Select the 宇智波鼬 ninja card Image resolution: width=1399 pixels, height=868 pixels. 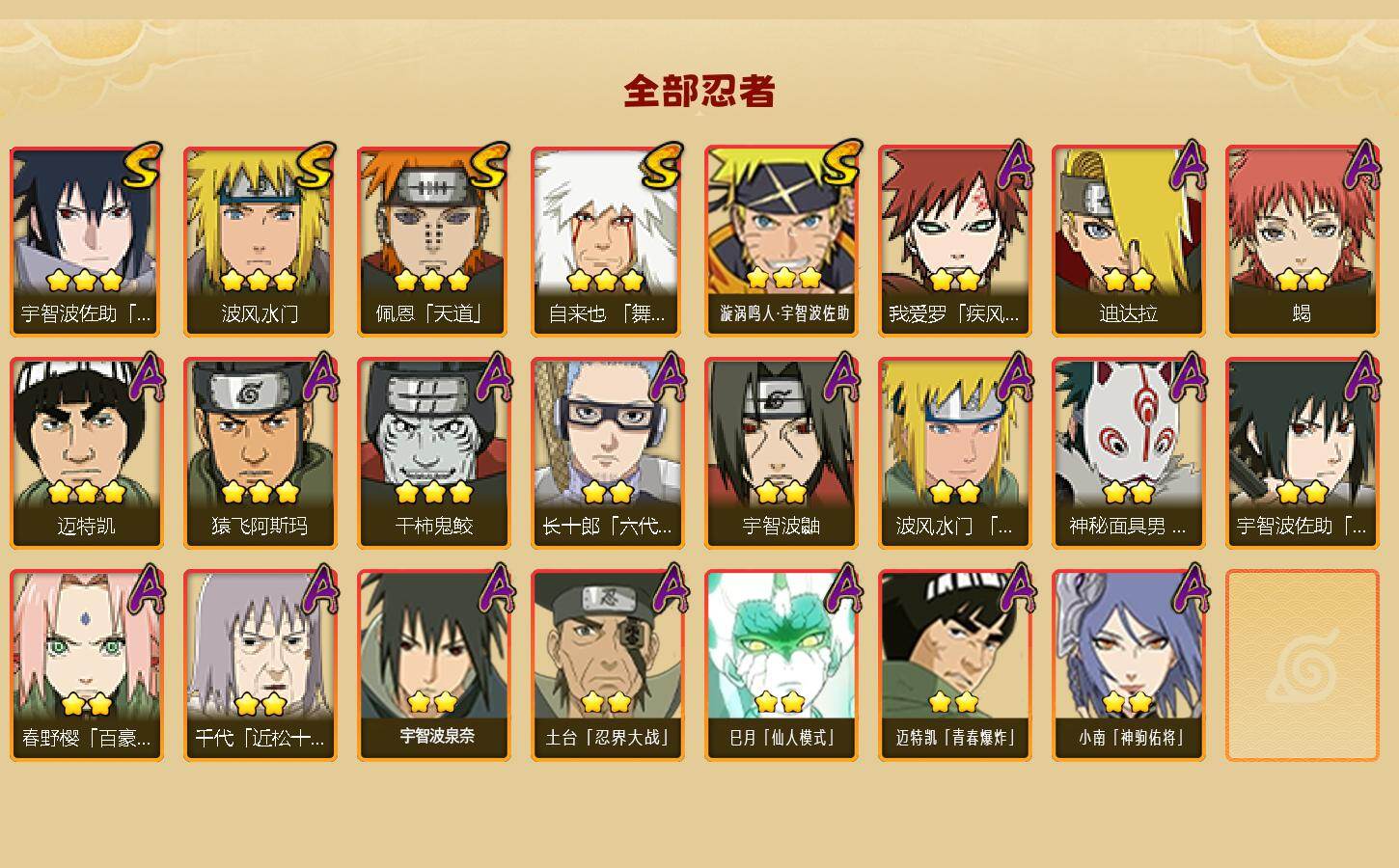click(781, 453)
